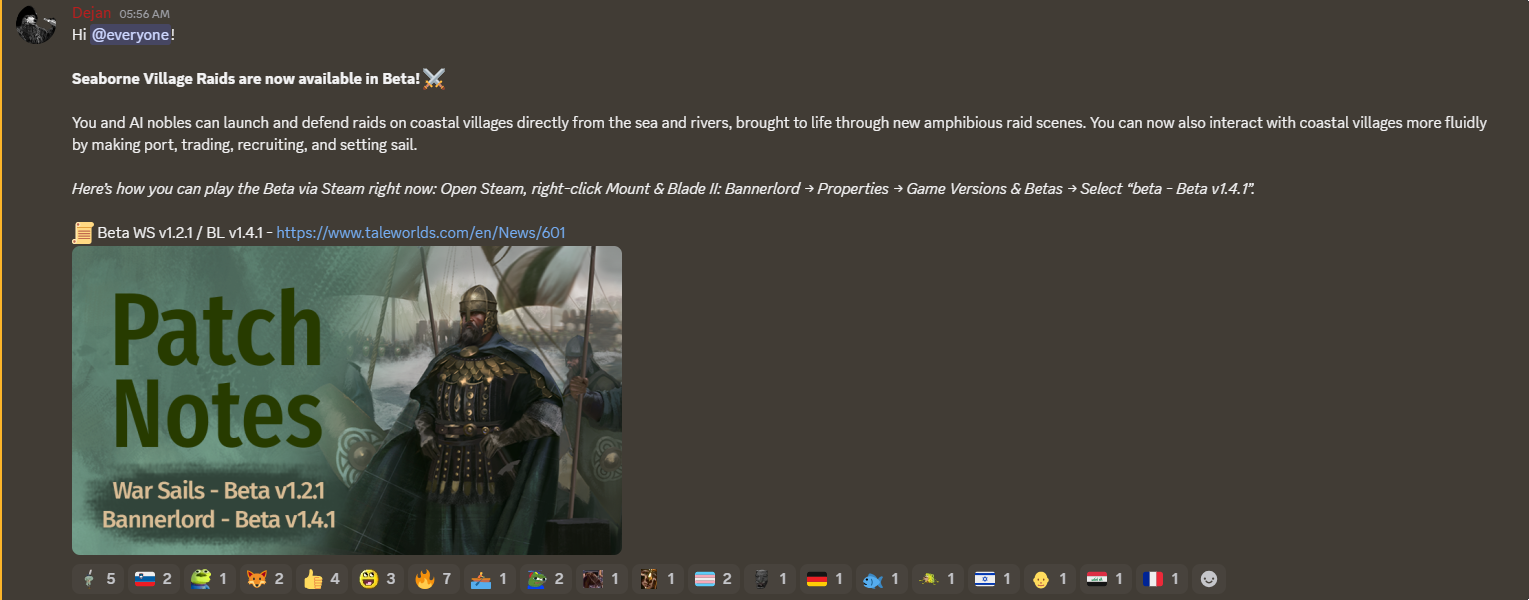Click the 'Beta WS v1.2.1 / BL v1.4.1' text
Image resolution: width=1529 pixels, height=600 pixels.
tap(178, 233)
